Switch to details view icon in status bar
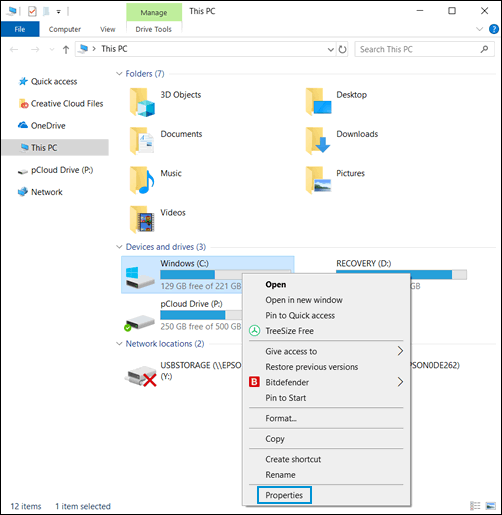Screen dimensions: 502x515 click(x=475, y=506)
